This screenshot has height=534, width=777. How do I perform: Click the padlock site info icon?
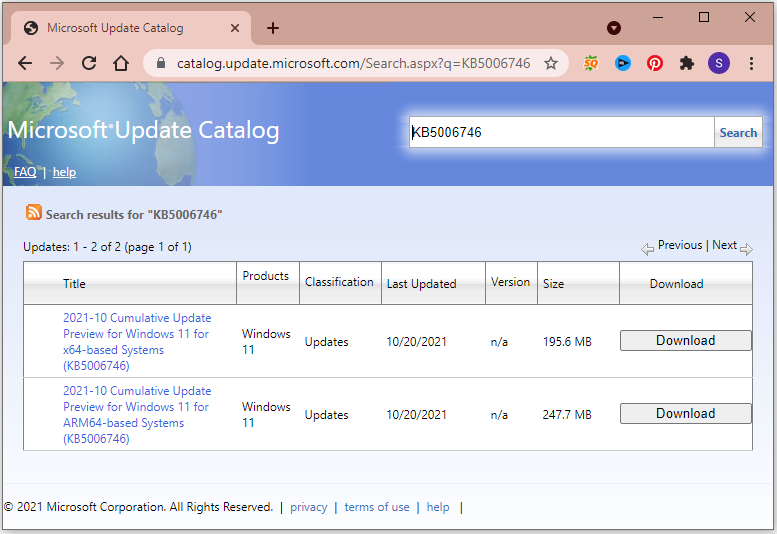(x=161, y=63)
